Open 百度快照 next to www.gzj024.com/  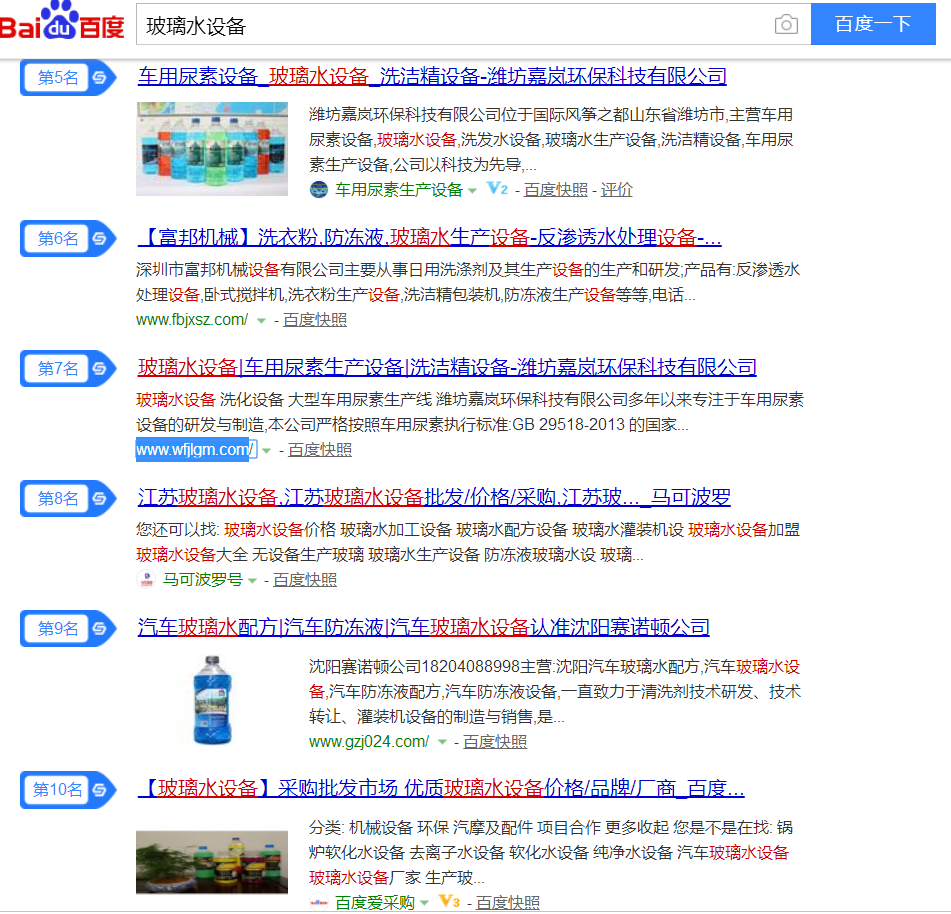pos(495,741)
